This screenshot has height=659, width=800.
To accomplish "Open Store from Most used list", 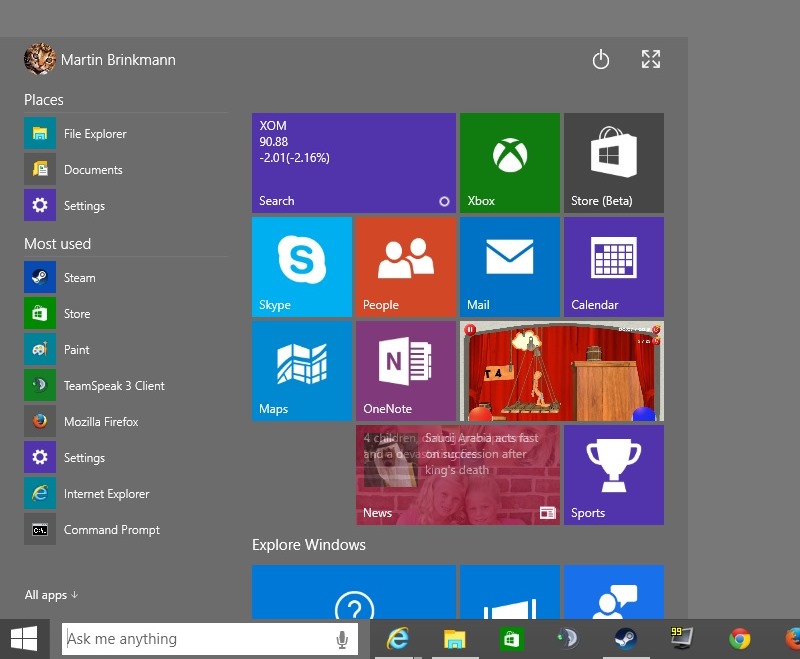I will 126,314.
